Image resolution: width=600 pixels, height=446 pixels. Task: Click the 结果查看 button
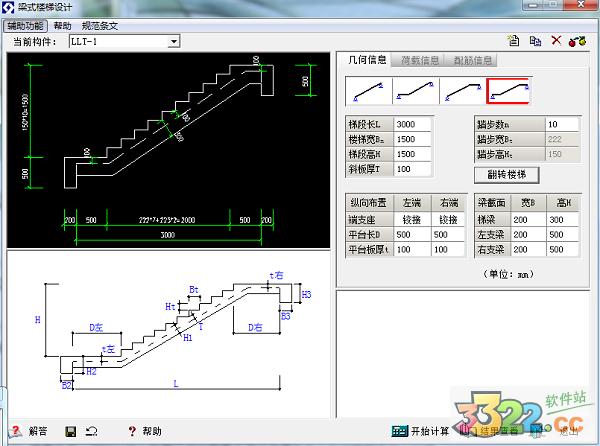pyautogui.click(x=490, y=431)
